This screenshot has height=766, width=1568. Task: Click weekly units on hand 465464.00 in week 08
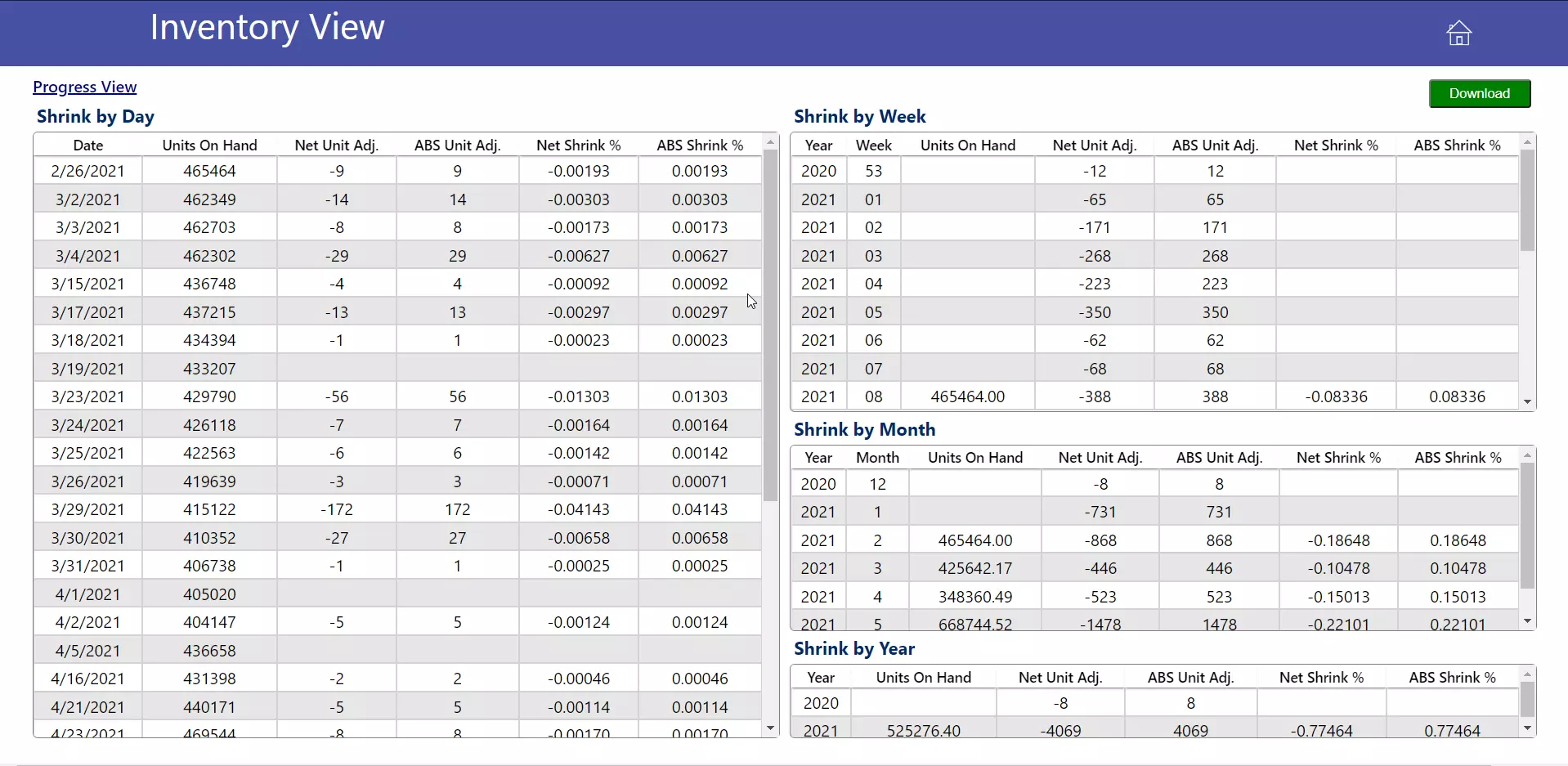[968, 396]
